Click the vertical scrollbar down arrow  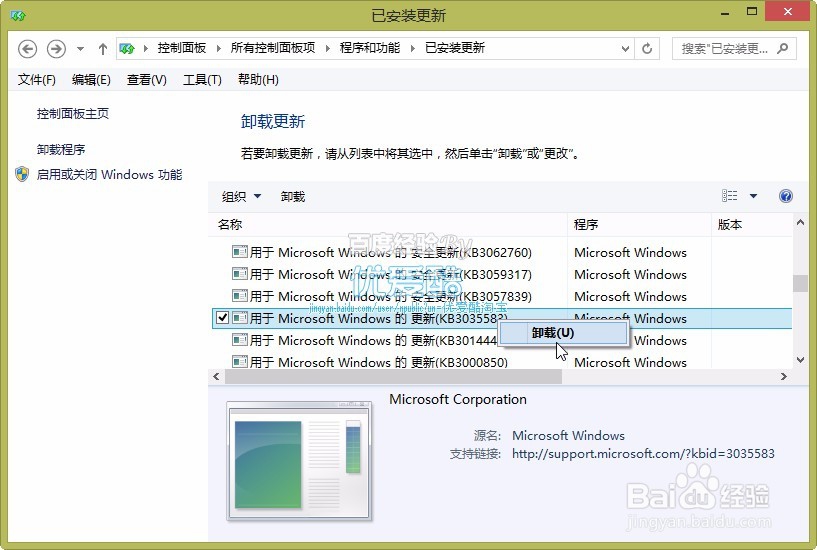800,359
